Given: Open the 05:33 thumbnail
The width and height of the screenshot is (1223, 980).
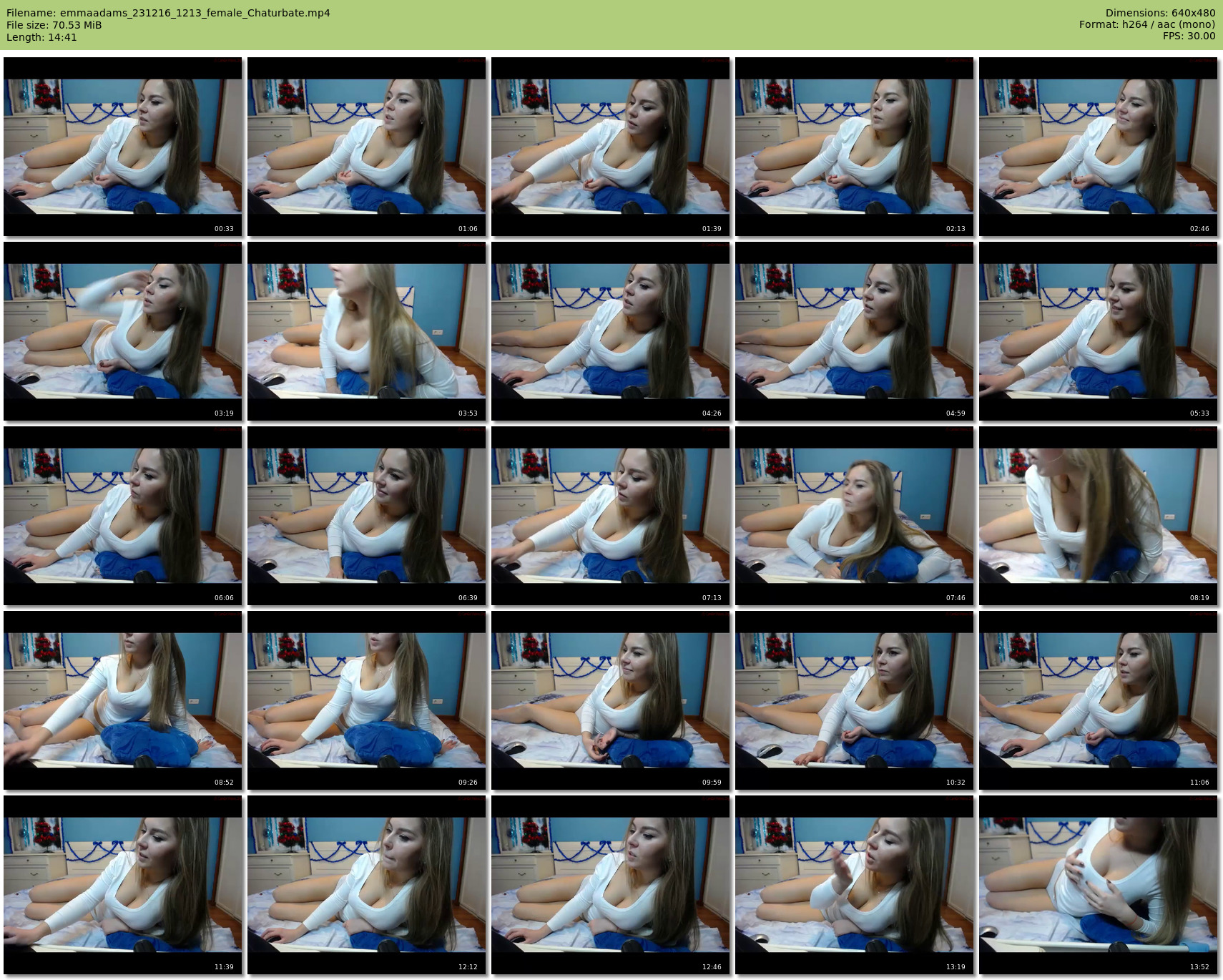Looking at the screenshot, I should coord(1098,331).
